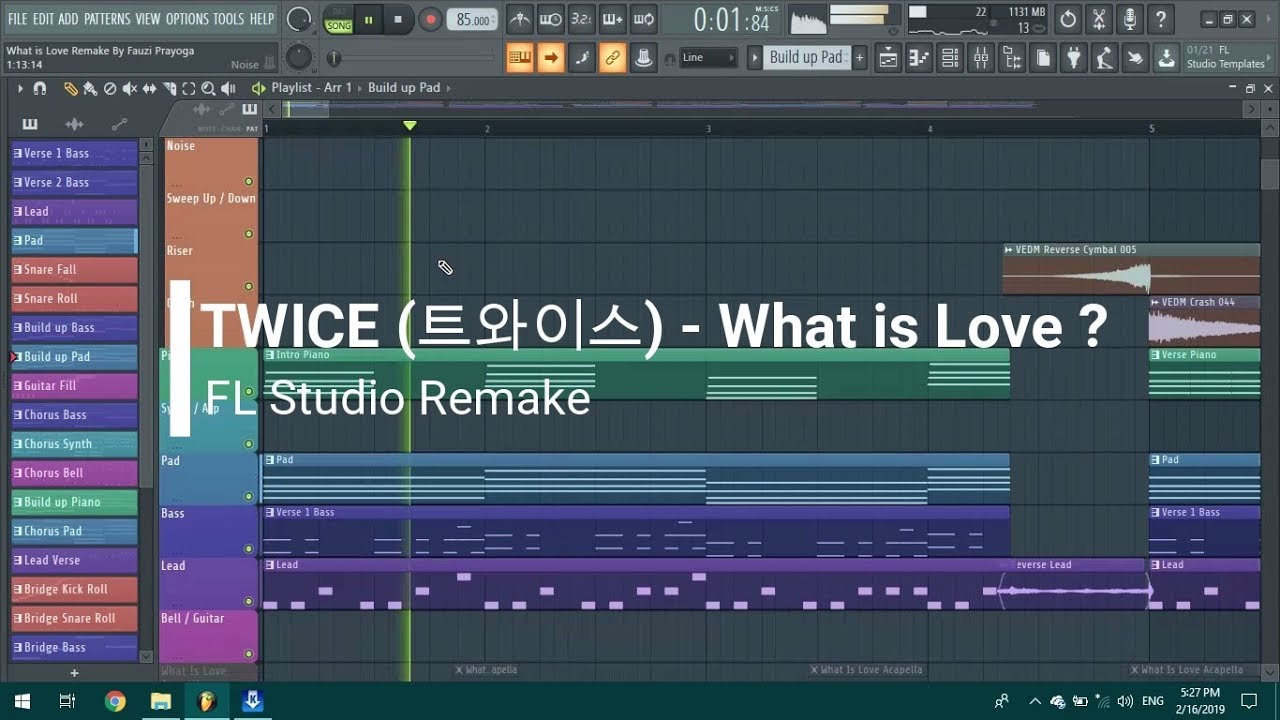Select the Mute tool
The height and width of the screenshot is (720, 1280).
tap(130, 88)
